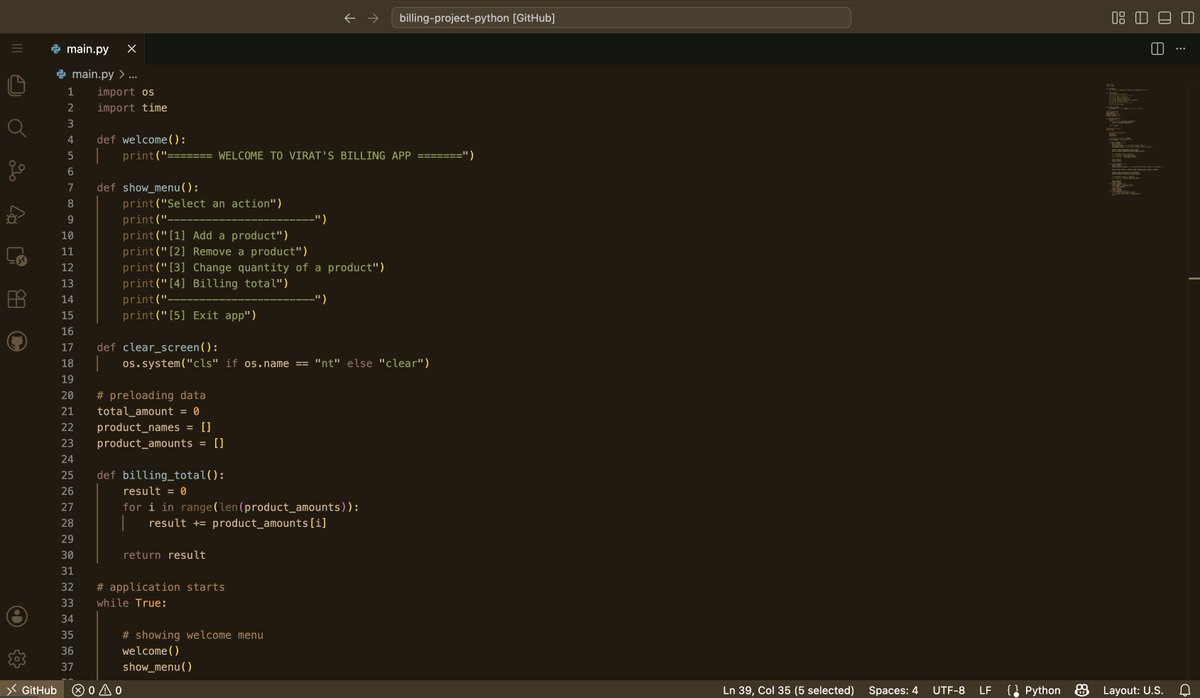Open the notifications bell
The width and height of the screenshot is (1200, 698).
[1183, 690]
